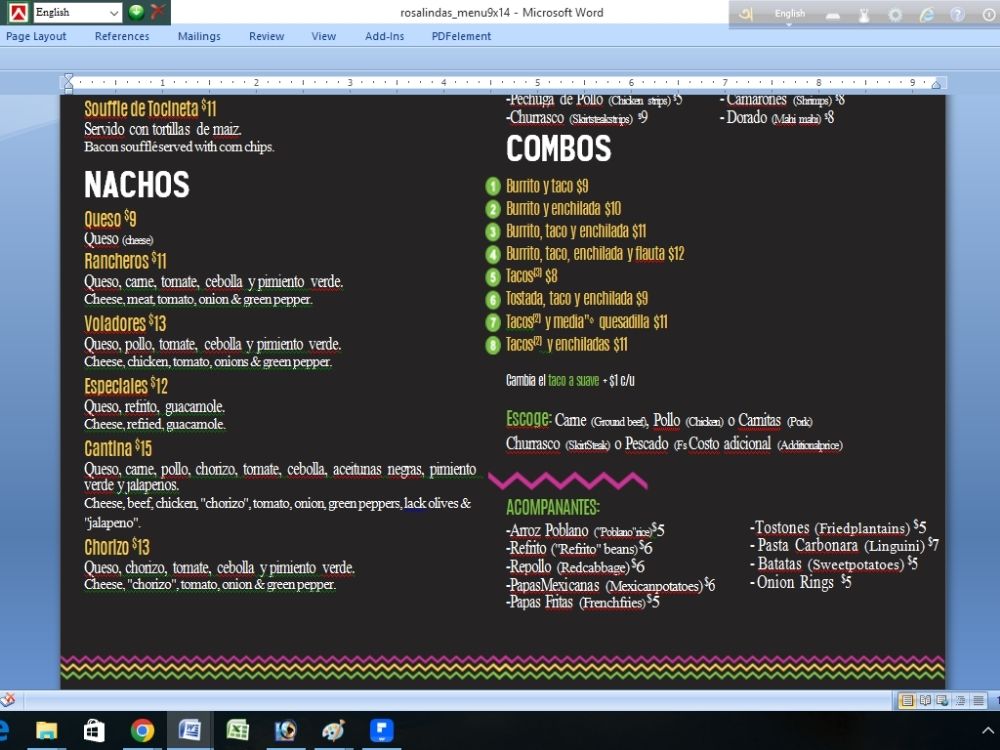This screenshot has height=750, width=1000.
Task: Click '-Onion Rings $5' line
Action: tap(800, 582)
